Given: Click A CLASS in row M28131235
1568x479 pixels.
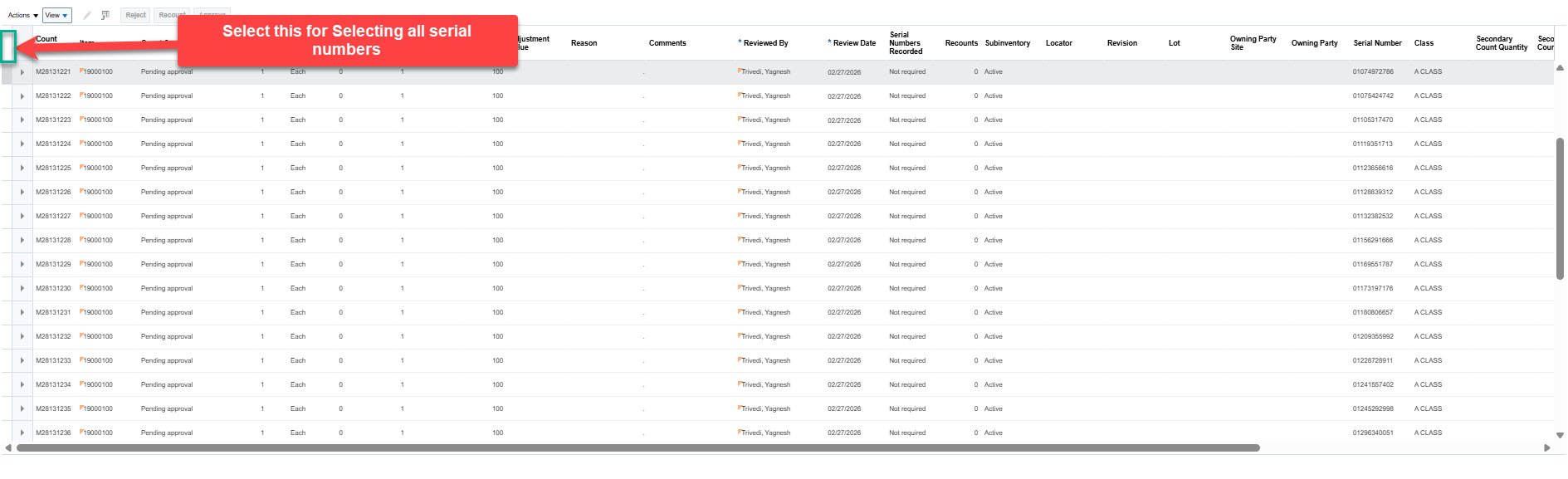Looking at the screenshot, I should point(1428,409).
